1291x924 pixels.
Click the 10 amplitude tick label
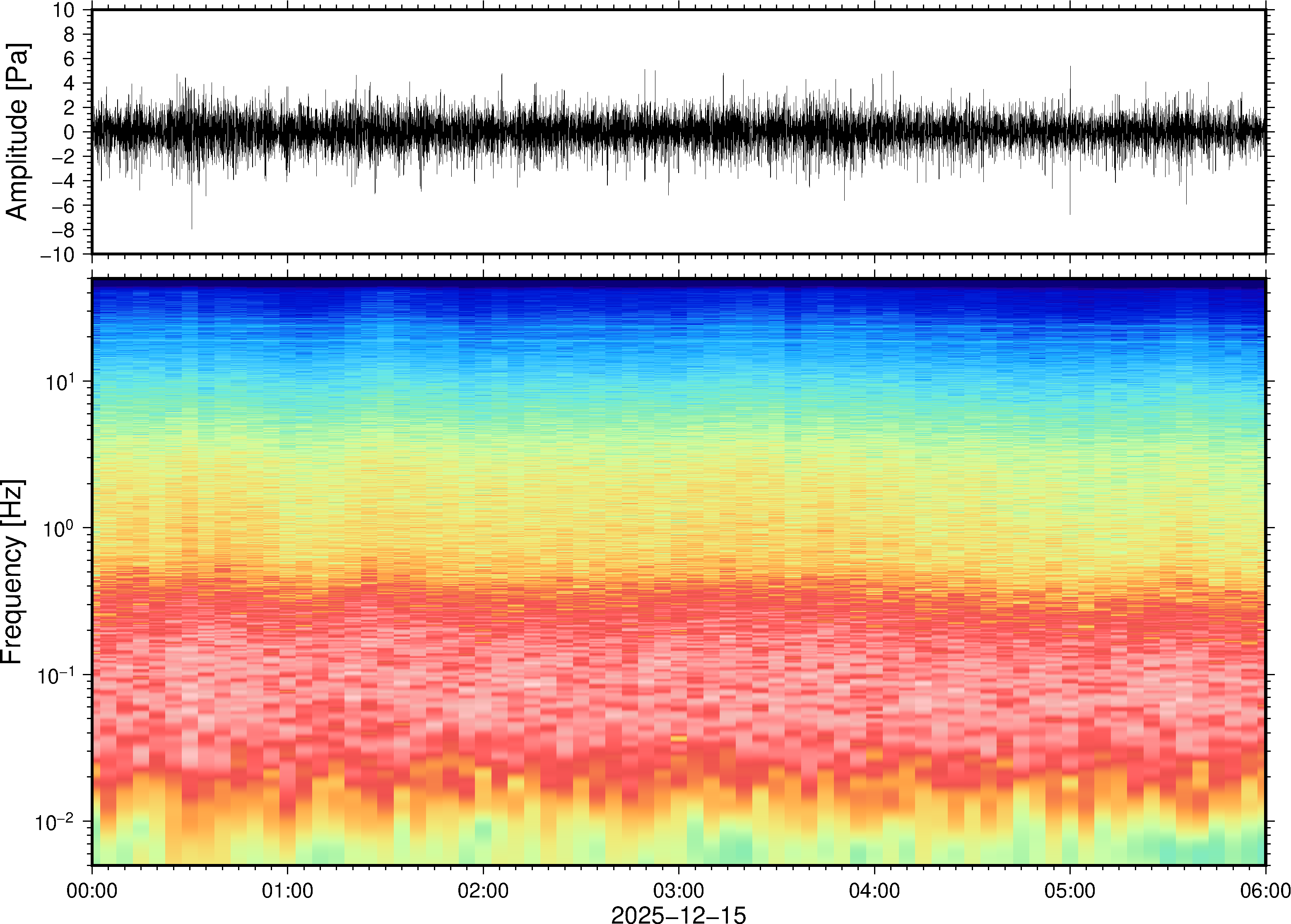point(64,10)
